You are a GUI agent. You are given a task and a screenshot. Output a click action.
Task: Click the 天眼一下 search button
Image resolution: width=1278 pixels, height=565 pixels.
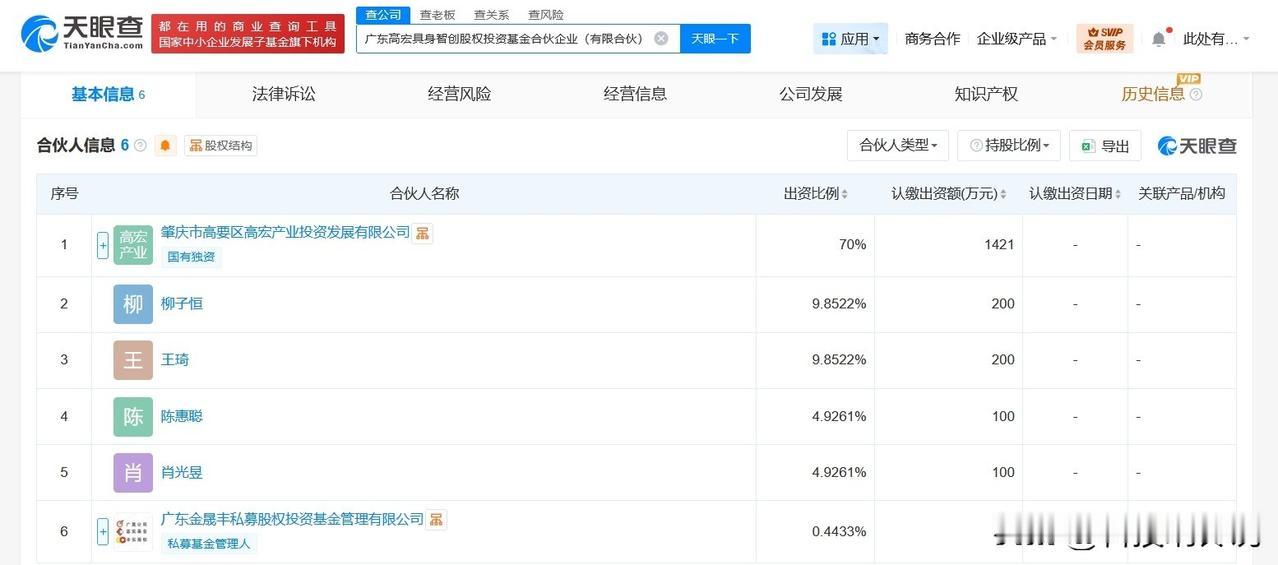click(x=715, y=39)
